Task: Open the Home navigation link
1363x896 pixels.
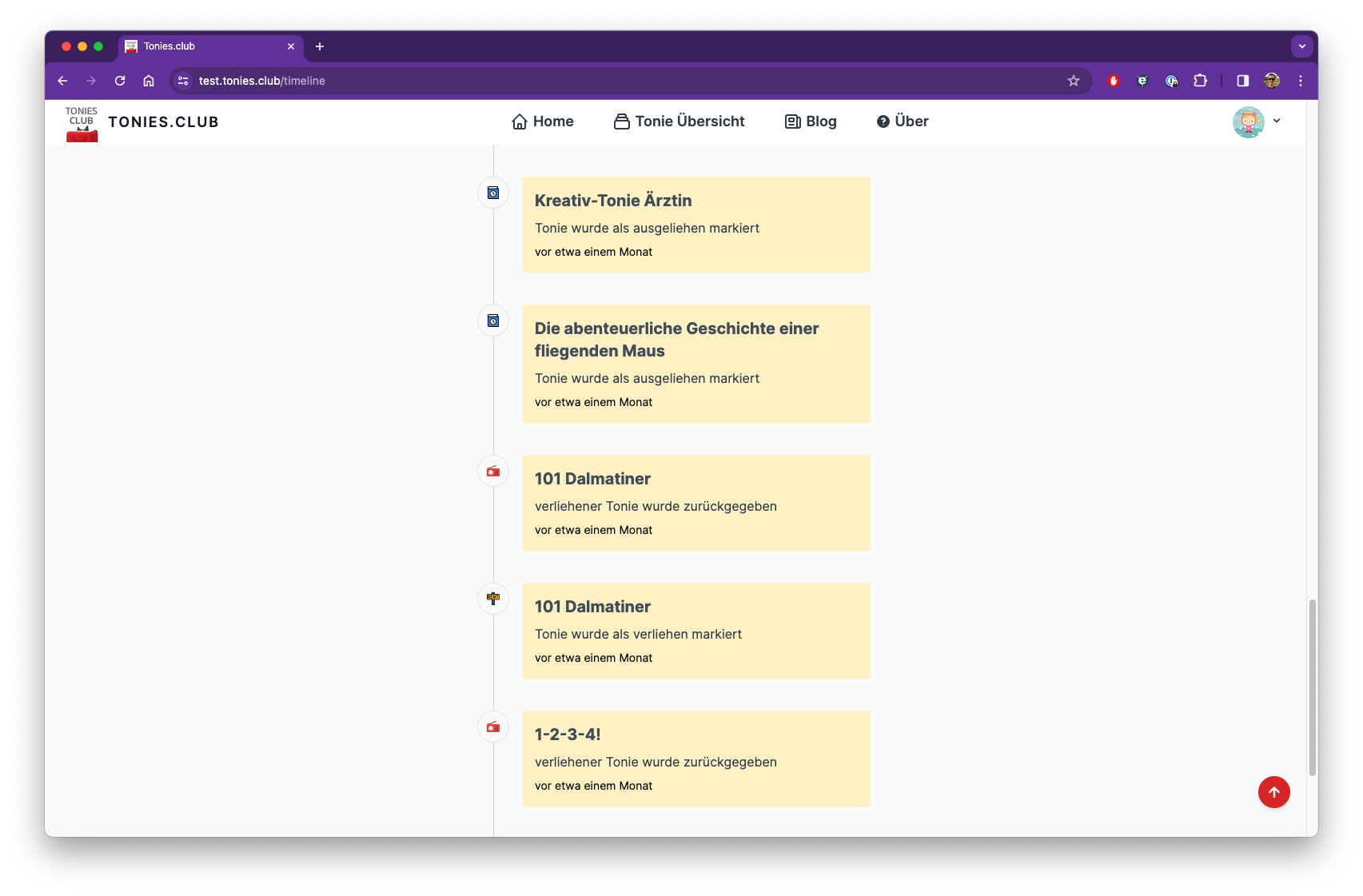Action: (x=543, y=121)
